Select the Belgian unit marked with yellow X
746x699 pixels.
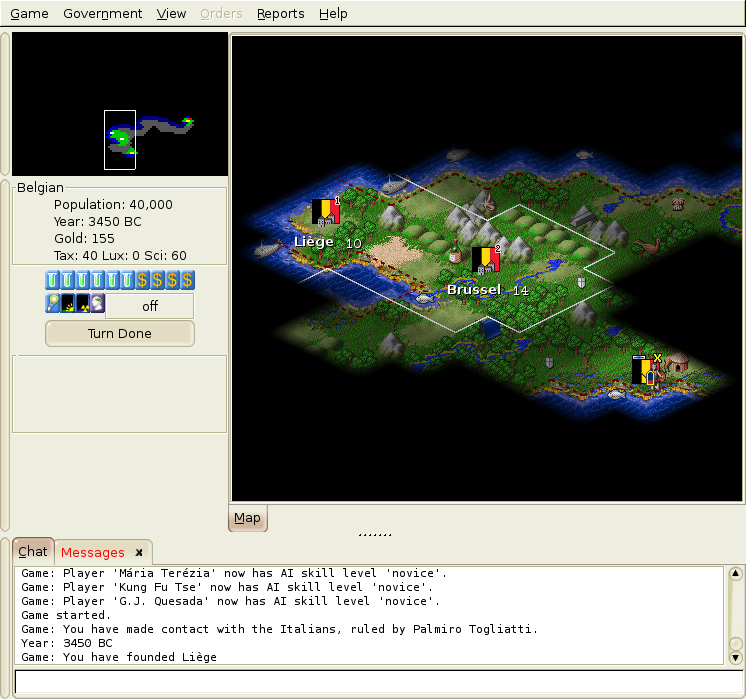point(646,370)
